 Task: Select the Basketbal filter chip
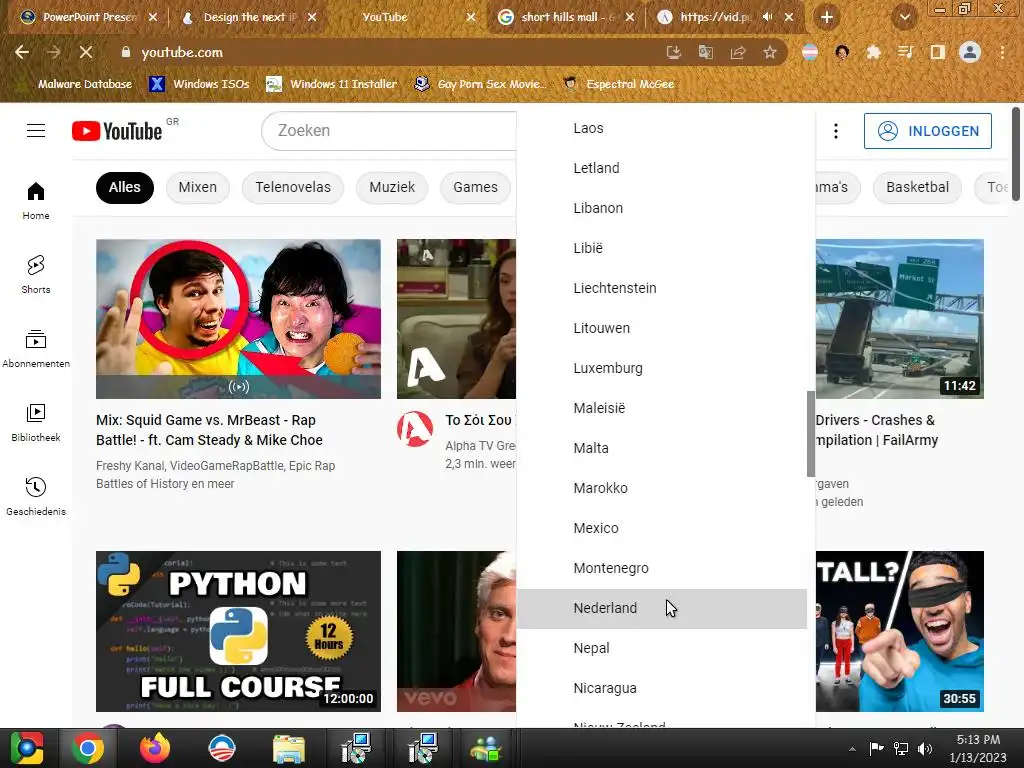click(918, 187)
